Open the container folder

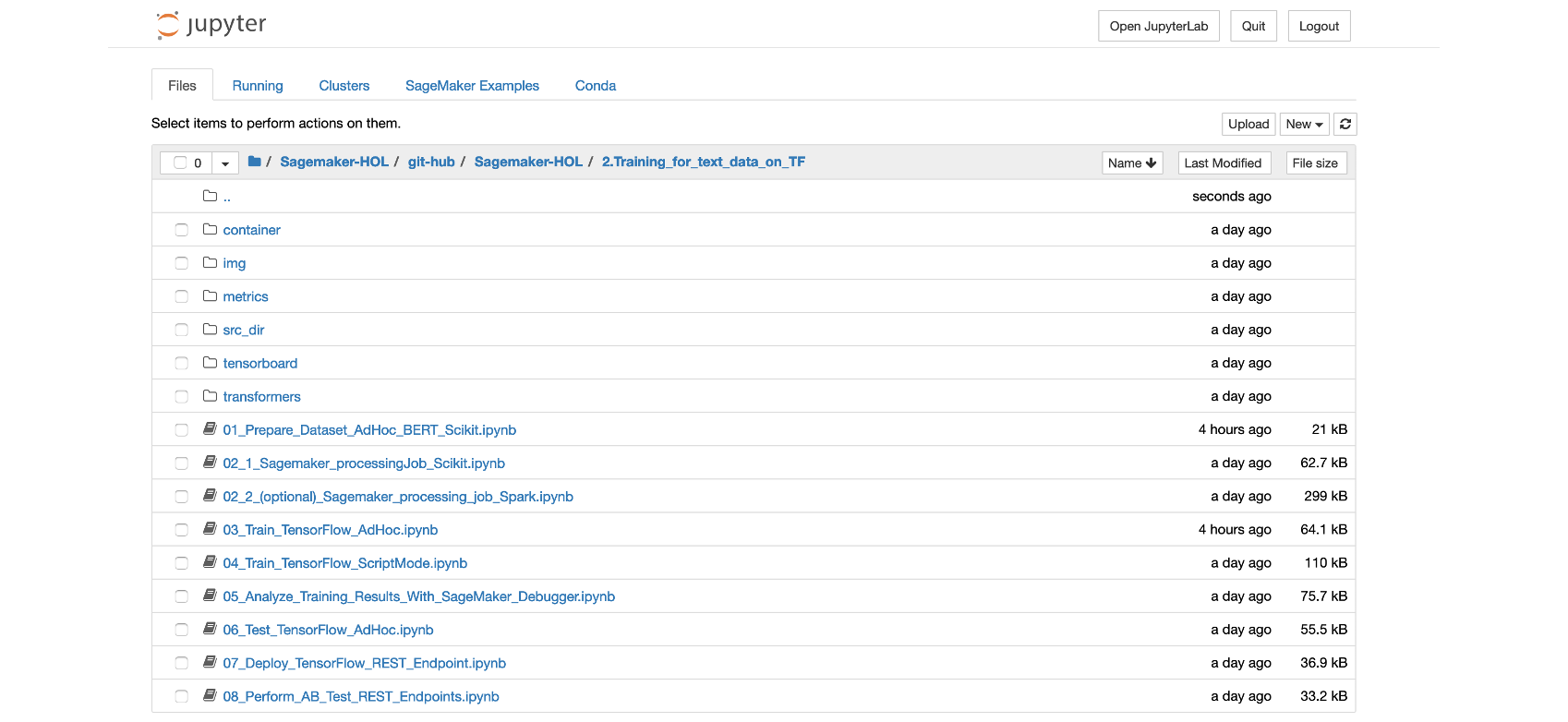(251, 230)
